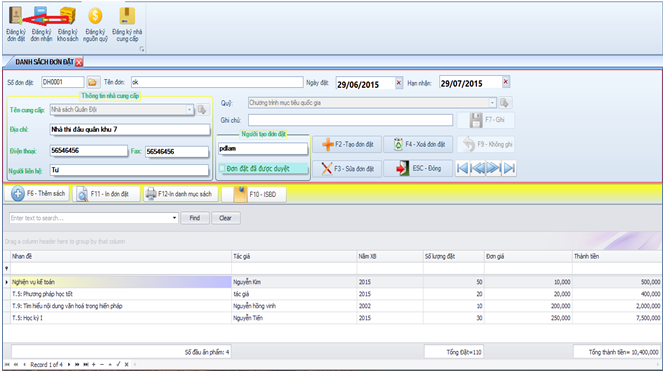Viewport: 663px width, 372px height.
Task: Go to first order record arrow
Action: pyautogui.click(x=463, y=168)
